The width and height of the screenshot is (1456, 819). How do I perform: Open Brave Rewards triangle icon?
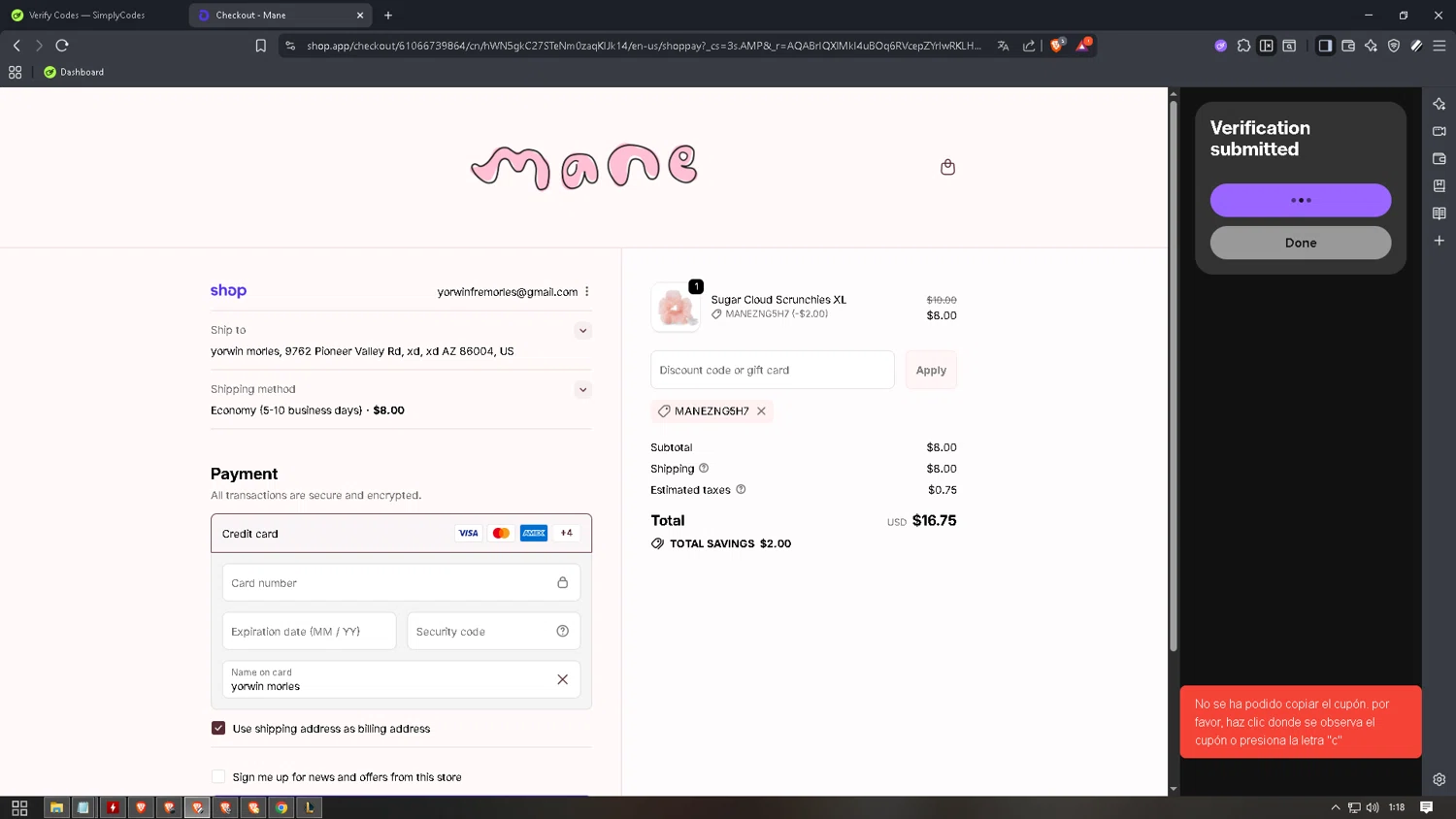tap(1083, 45)
